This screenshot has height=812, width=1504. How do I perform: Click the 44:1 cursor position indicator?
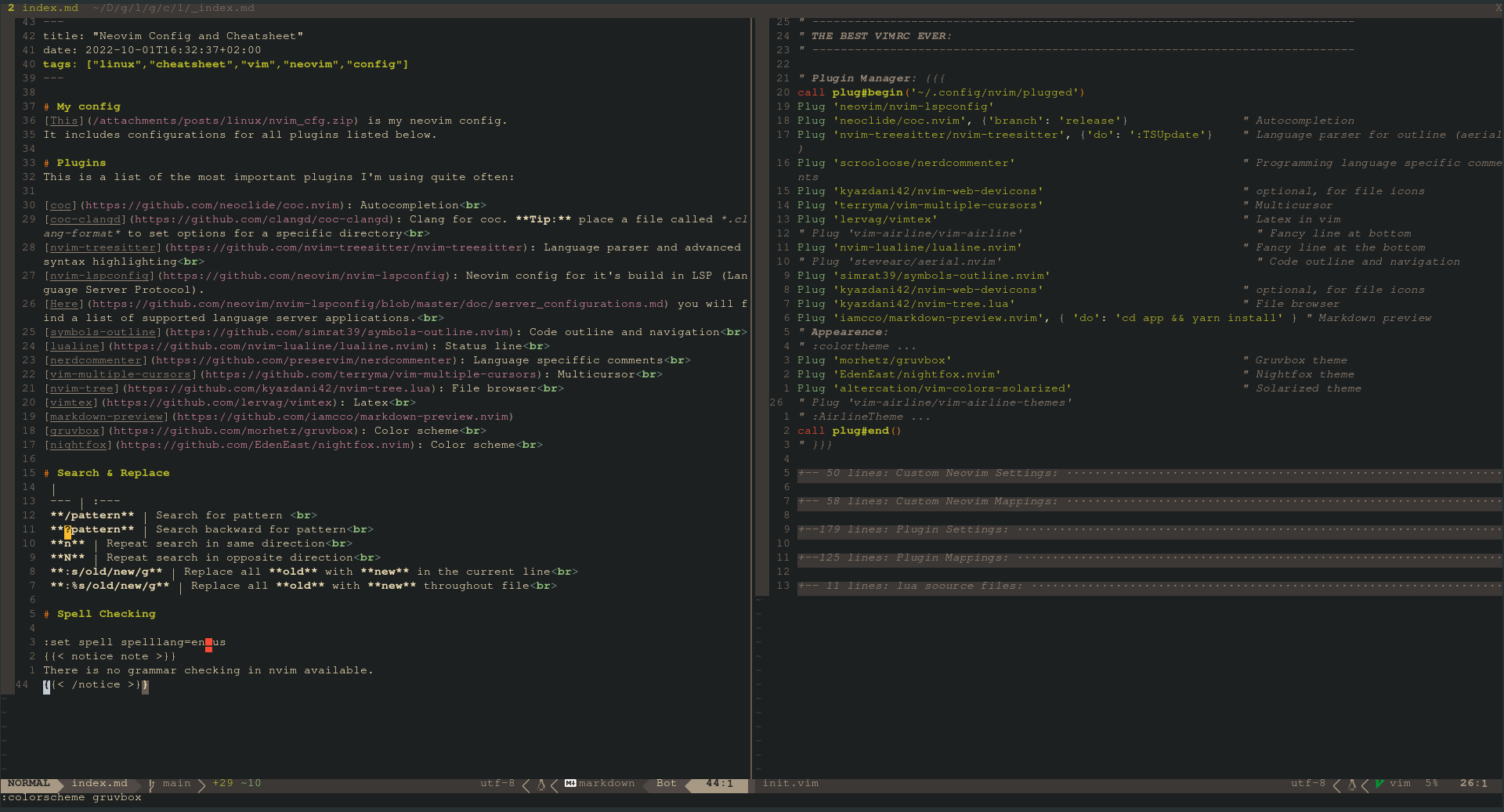720,784
